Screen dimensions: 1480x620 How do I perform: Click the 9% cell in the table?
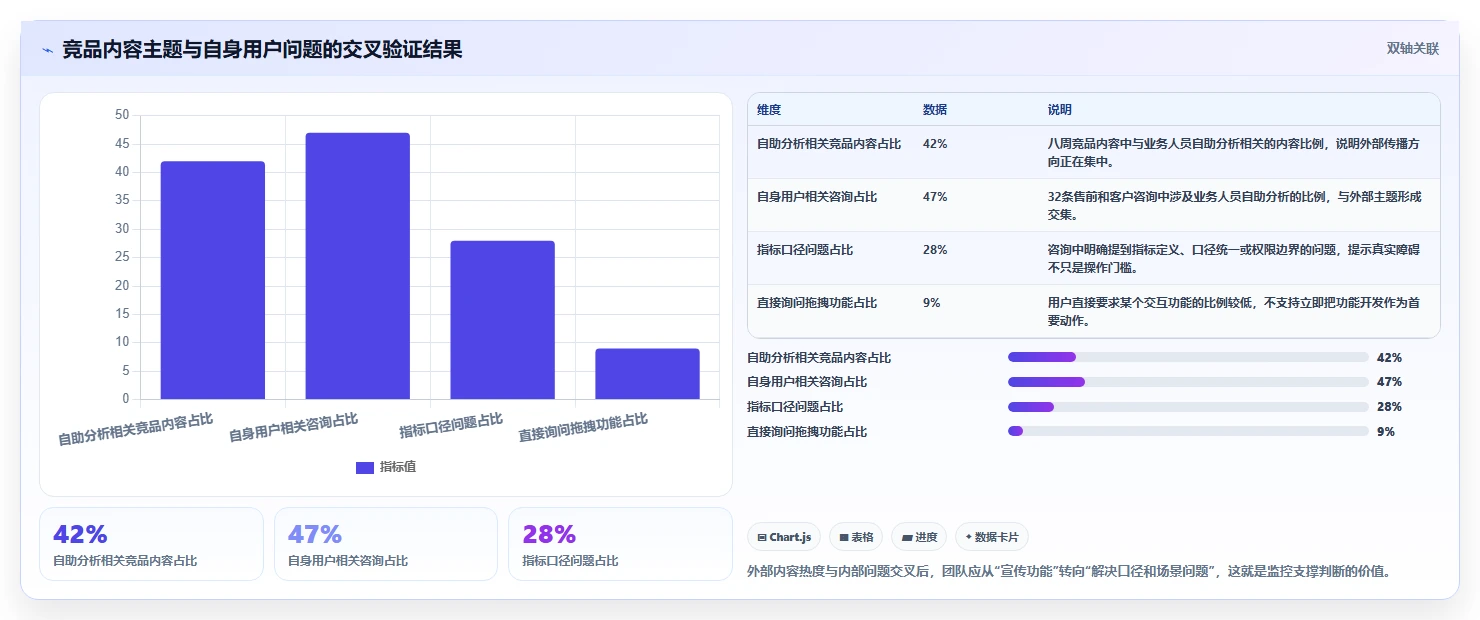[932, 303]
